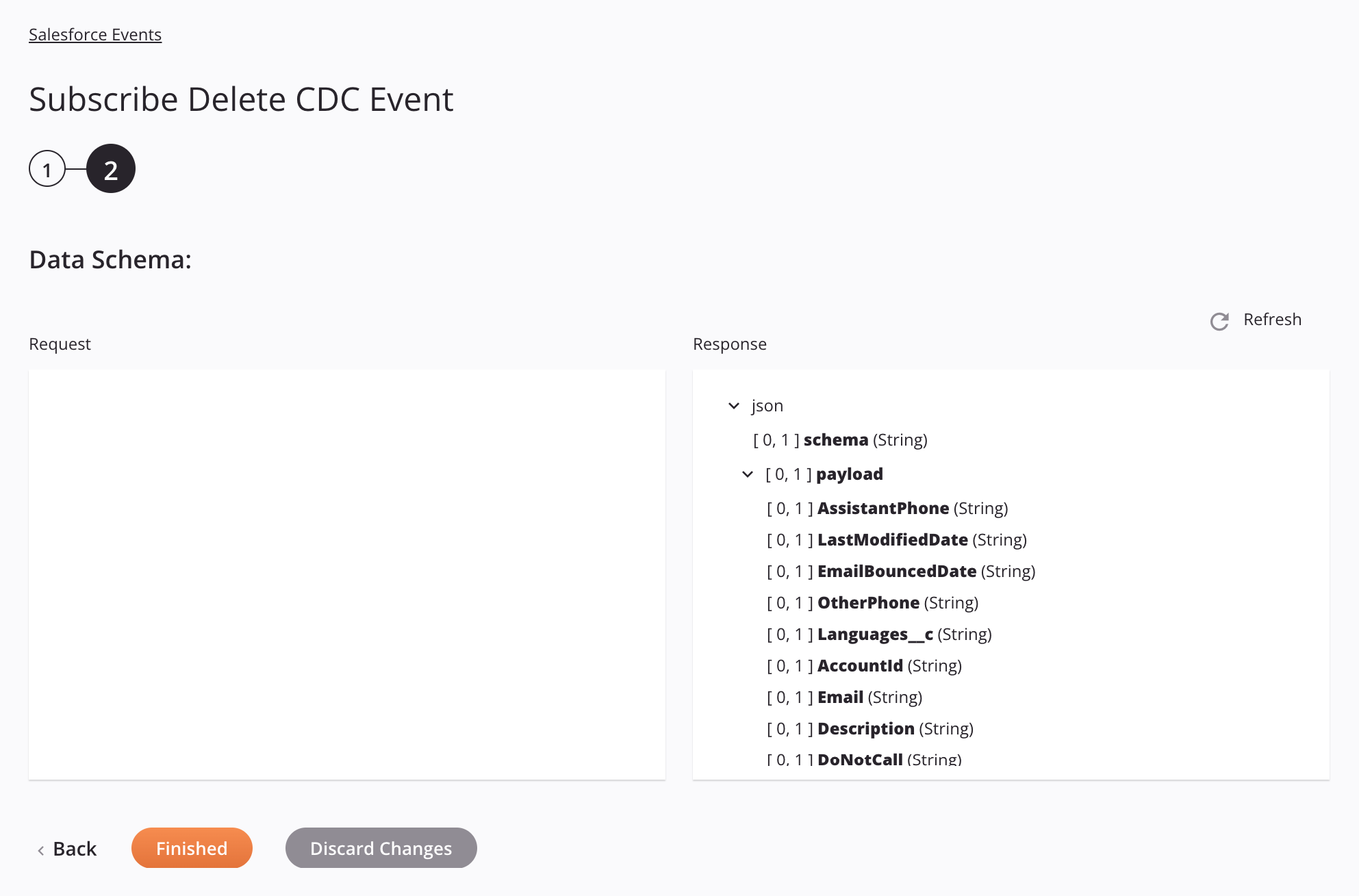Click the Salesforce Events breadcrumb link
Screen dimensions: 1359x896
click(95, 34)
